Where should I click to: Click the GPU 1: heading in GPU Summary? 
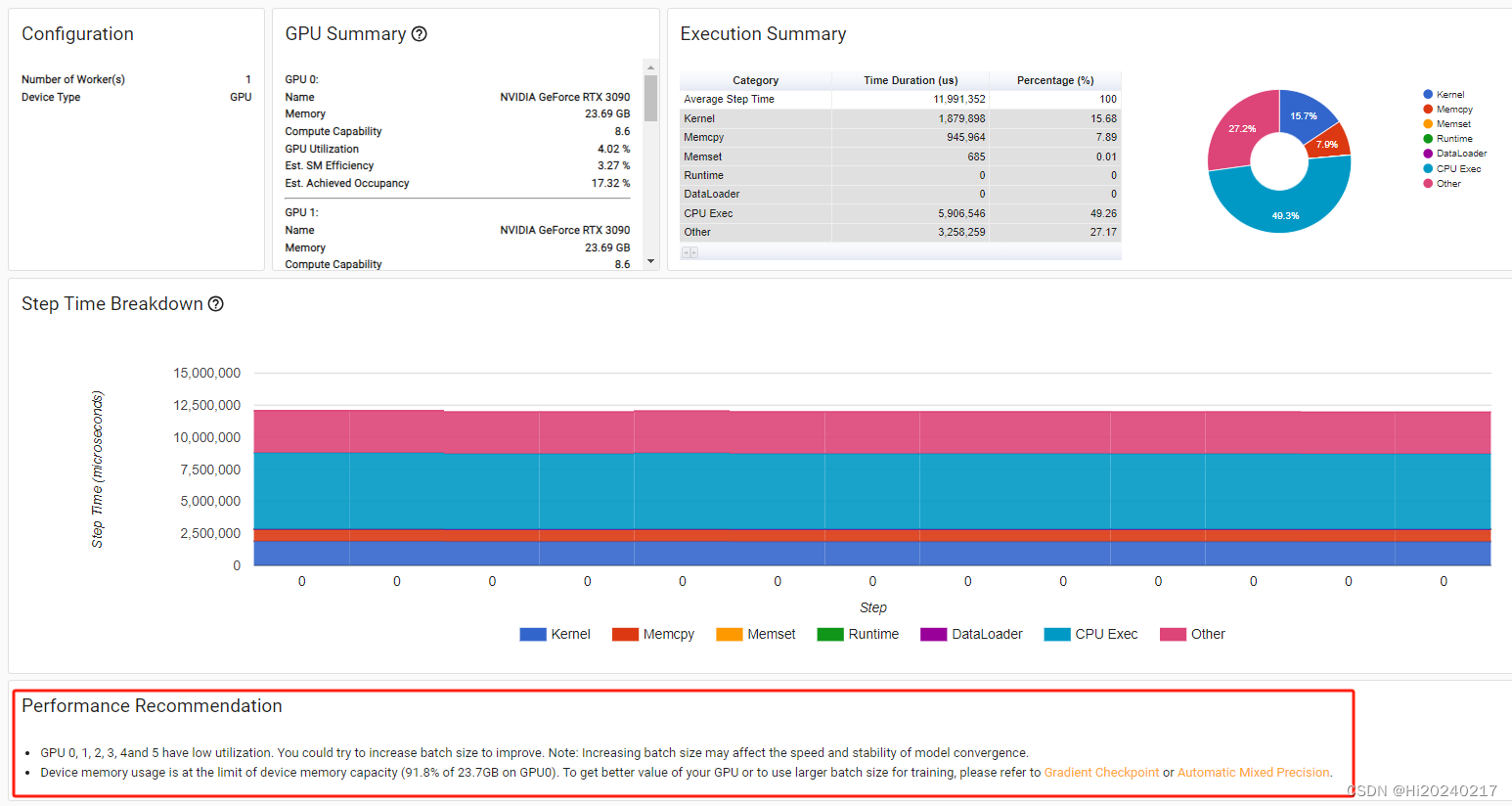coord(301,212)
